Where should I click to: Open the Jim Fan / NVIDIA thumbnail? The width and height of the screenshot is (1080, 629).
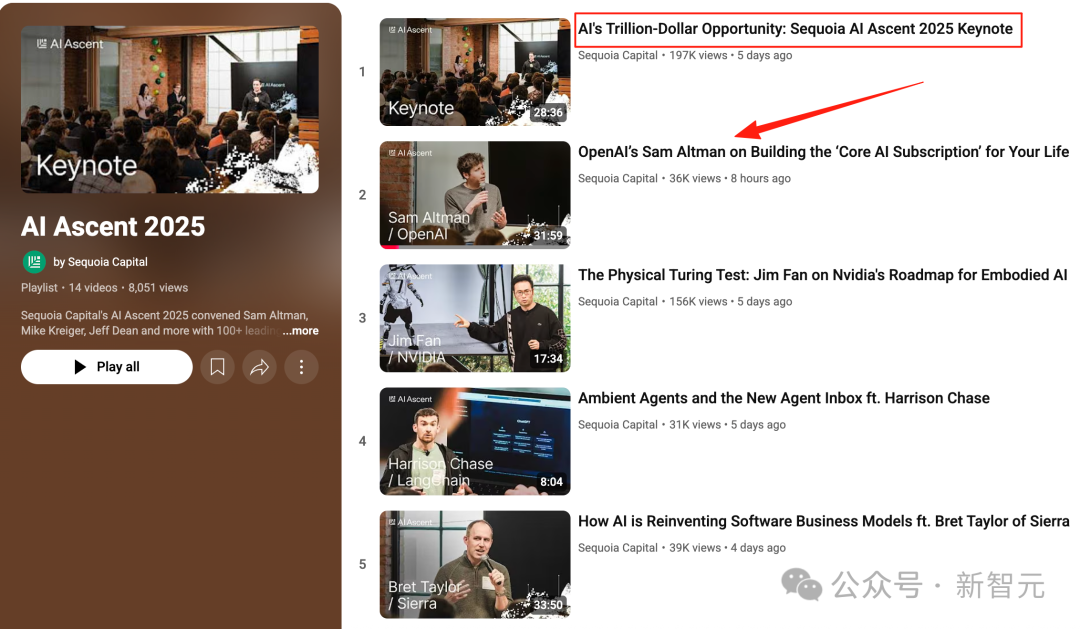click(475, 318)
